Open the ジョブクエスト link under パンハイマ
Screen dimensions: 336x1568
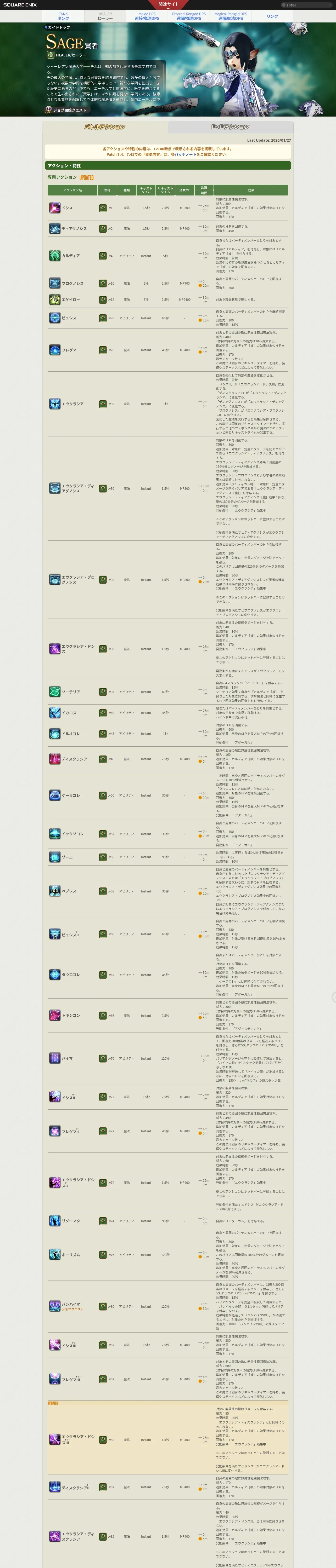[x=72, y=1309]
